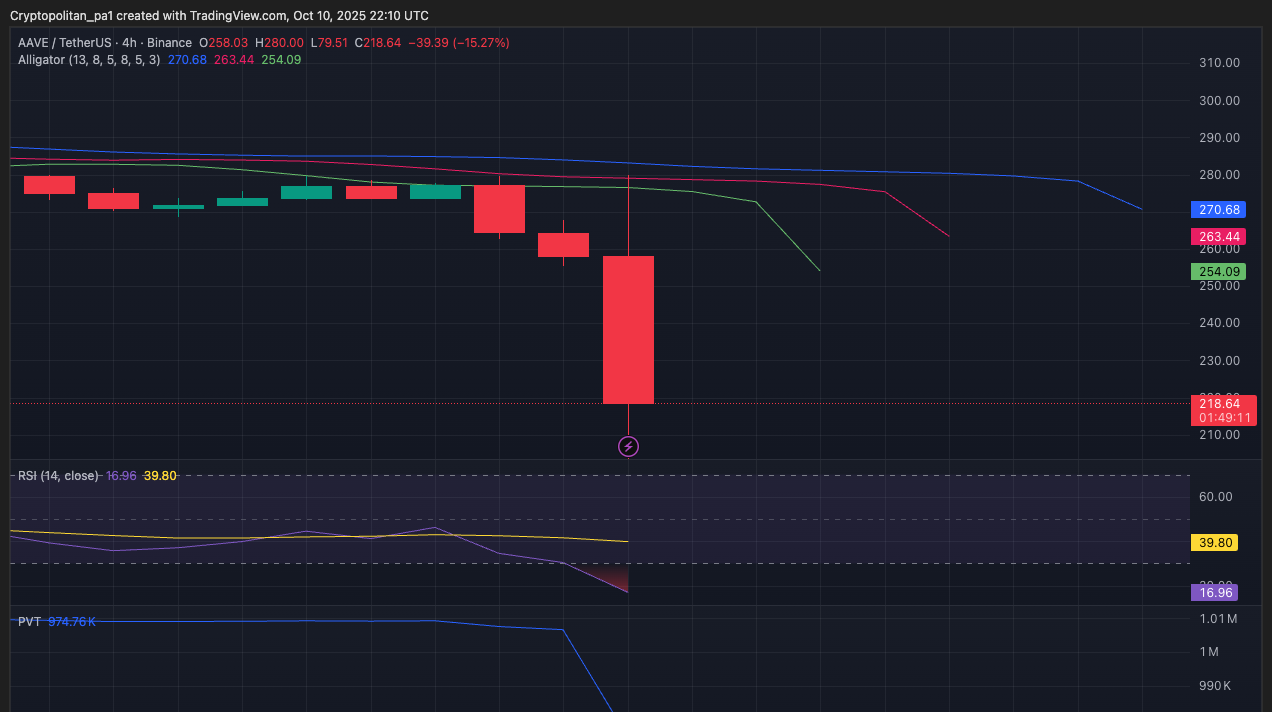Click the 990K label on the PVT axis
1272x712 pixels.
[x=1215, y=686]
